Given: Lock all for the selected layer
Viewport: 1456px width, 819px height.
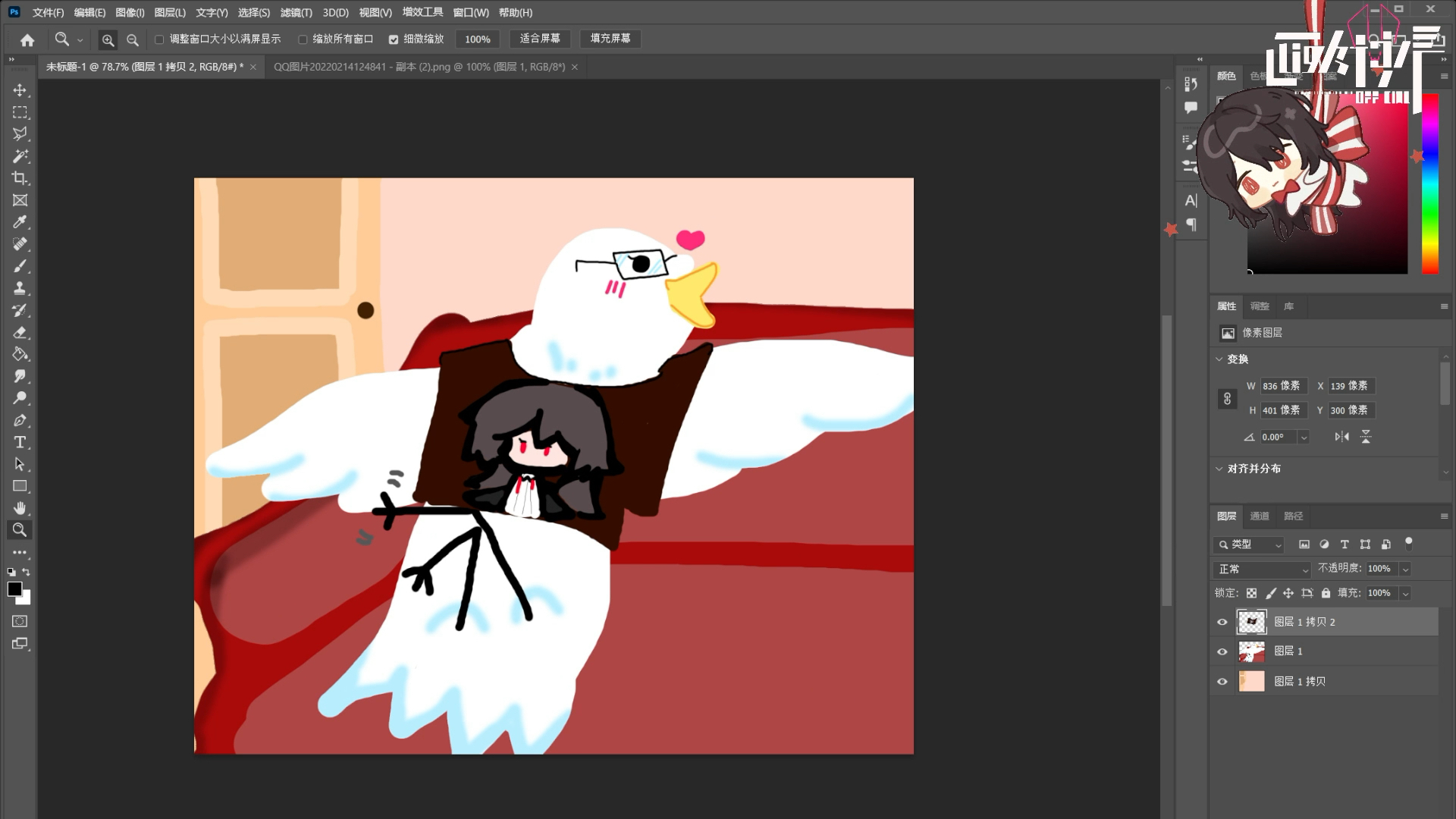Looking at the screenshot, I should click(x=1326, y=593).
